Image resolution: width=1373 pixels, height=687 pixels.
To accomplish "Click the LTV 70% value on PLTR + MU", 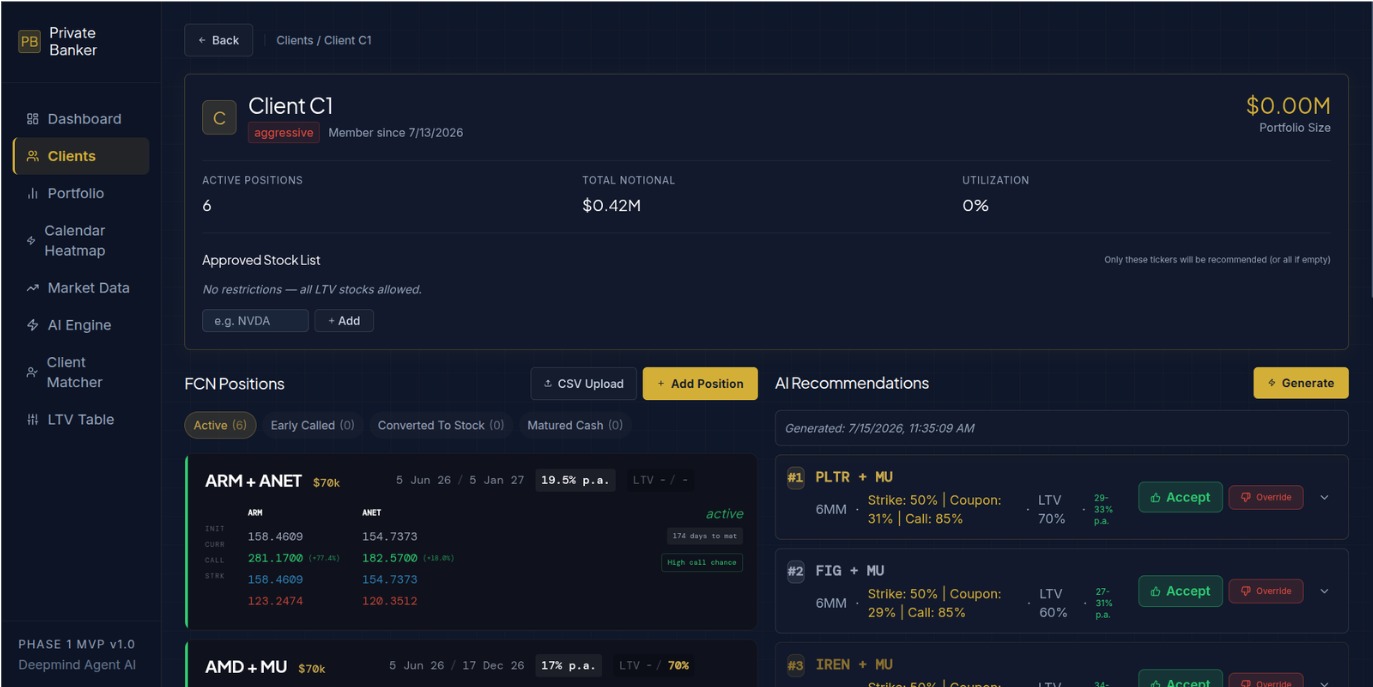I will (1051, 509).
